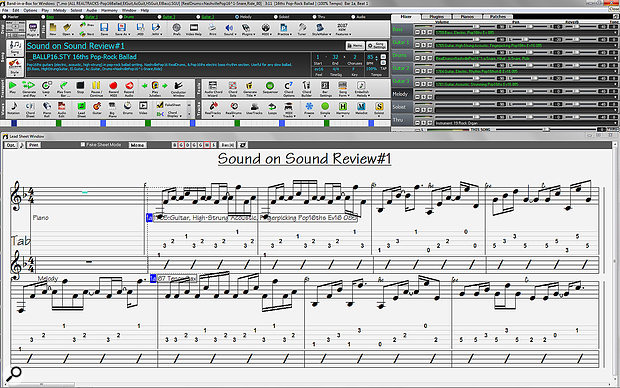The height and width of the screenshot is (388, 620).
Task: Click the Play button in Transport toolbar
Action: coord(13,87)
